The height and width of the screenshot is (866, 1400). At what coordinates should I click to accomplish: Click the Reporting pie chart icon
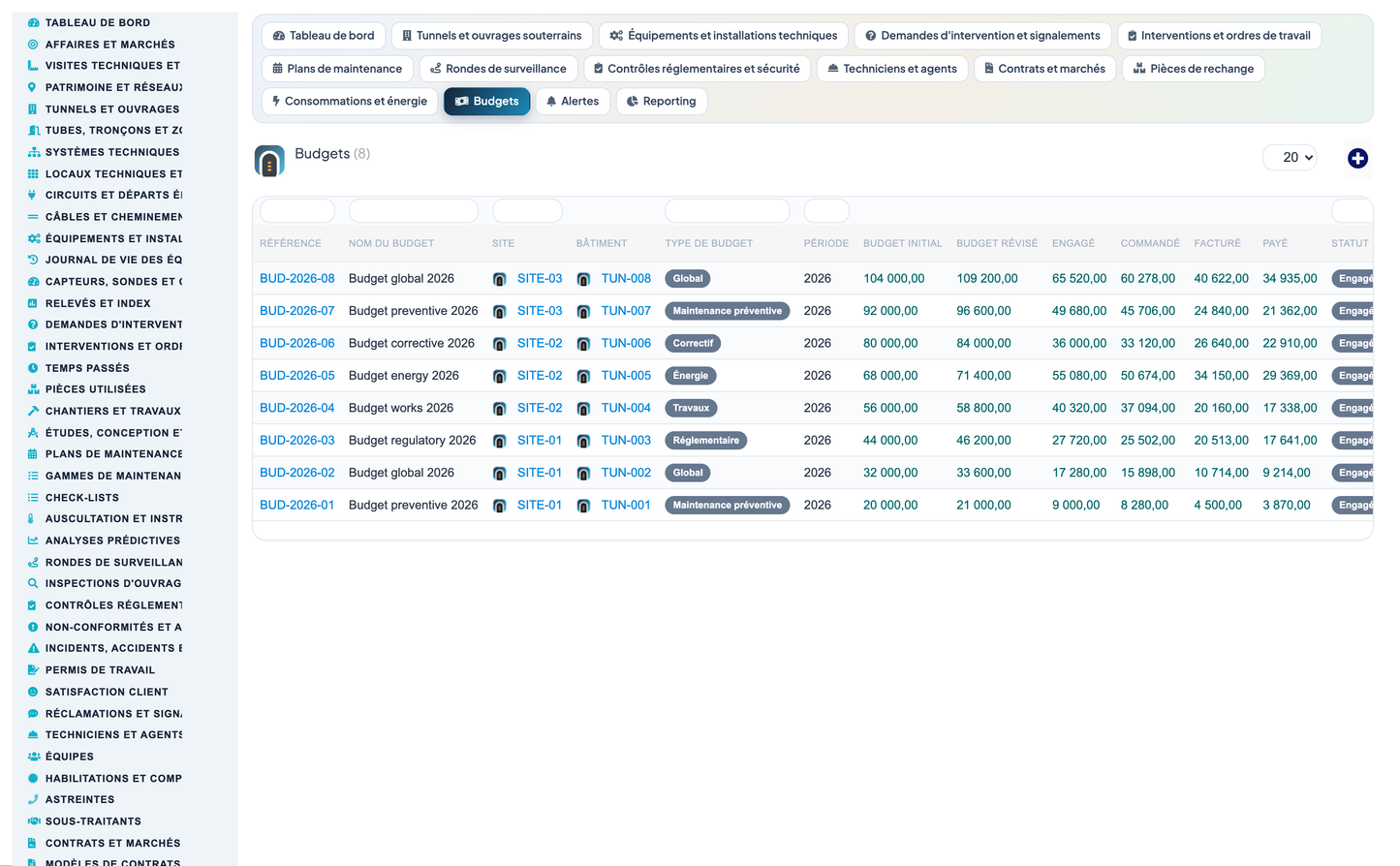point(633,102)
